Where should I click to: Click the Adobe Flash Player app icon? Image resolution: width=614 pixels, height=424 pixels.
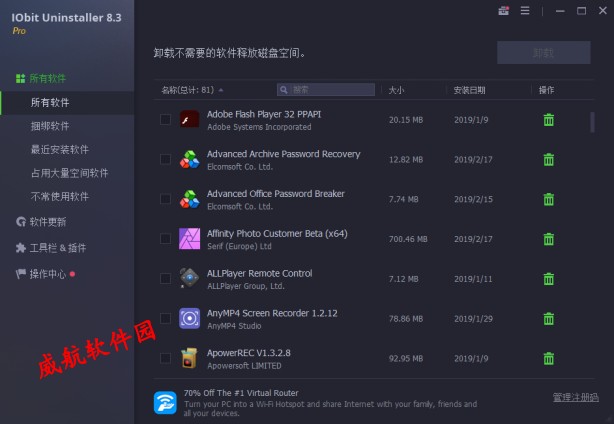(x=190, y=119)
